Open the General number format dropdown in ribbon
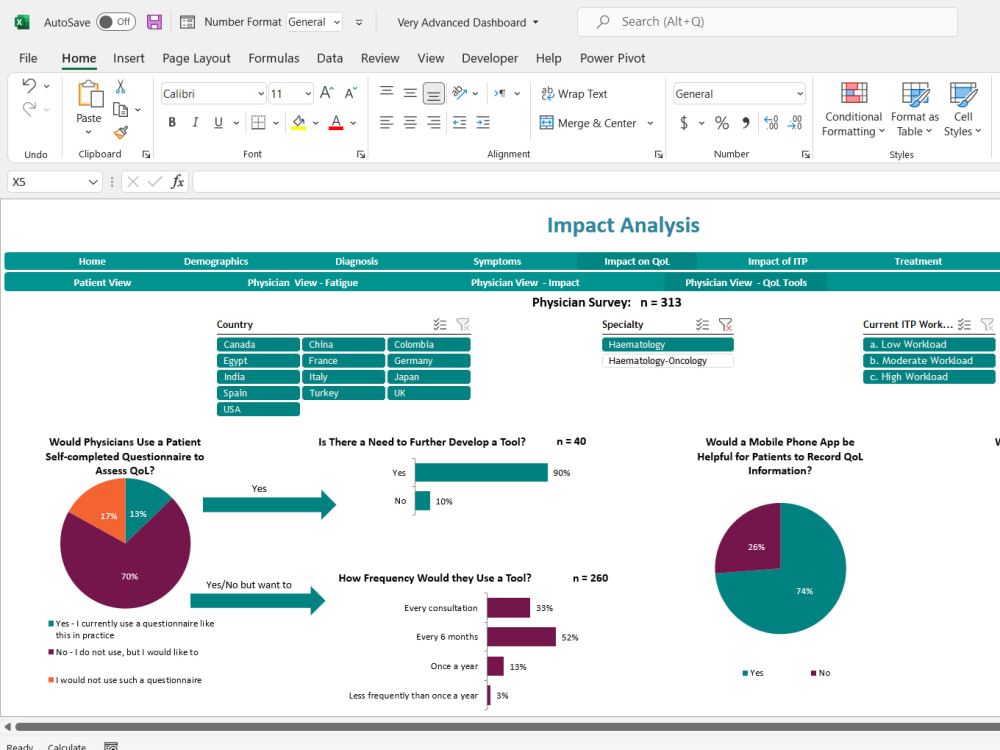This screenshot has width=1000, height=750. pyautogui.click(x=800, y=94)
